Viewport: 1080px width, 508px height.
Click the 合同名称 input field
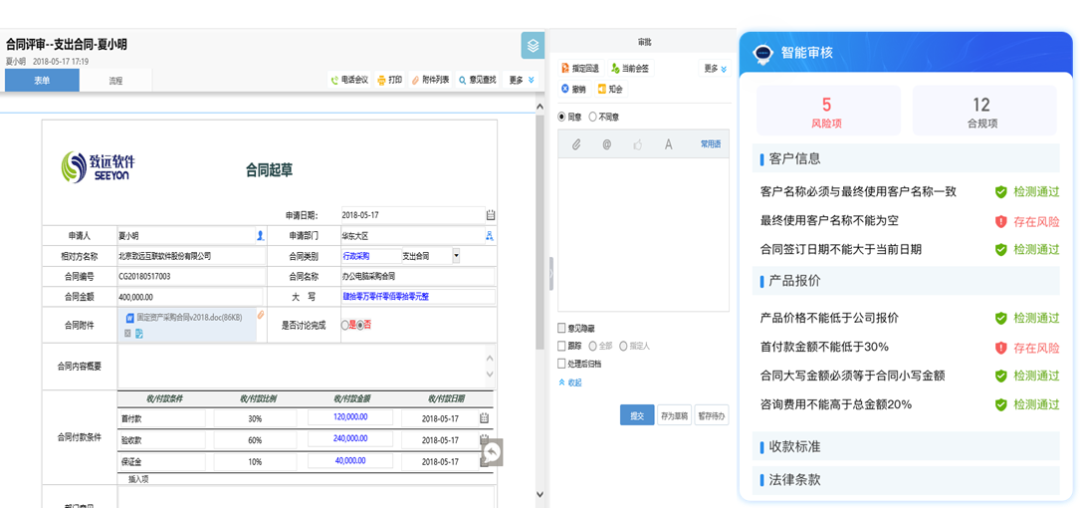[x=416, y=276]
